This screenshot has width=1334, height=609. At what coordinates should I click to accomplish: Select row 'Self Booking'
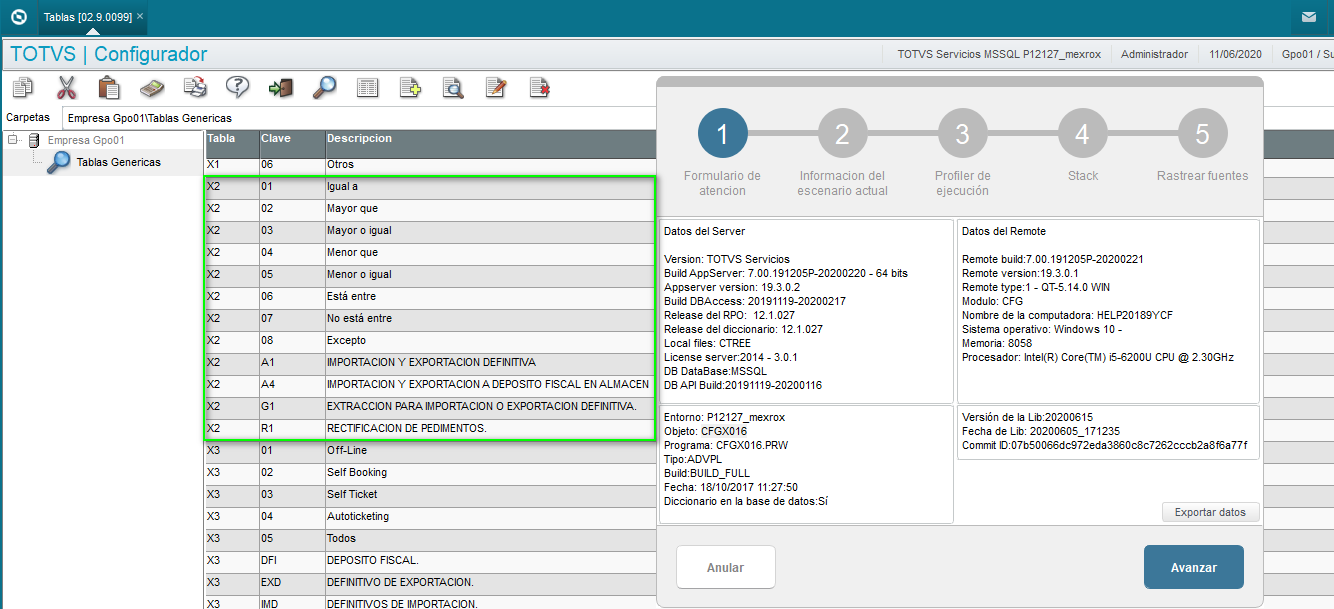(430, 472)
